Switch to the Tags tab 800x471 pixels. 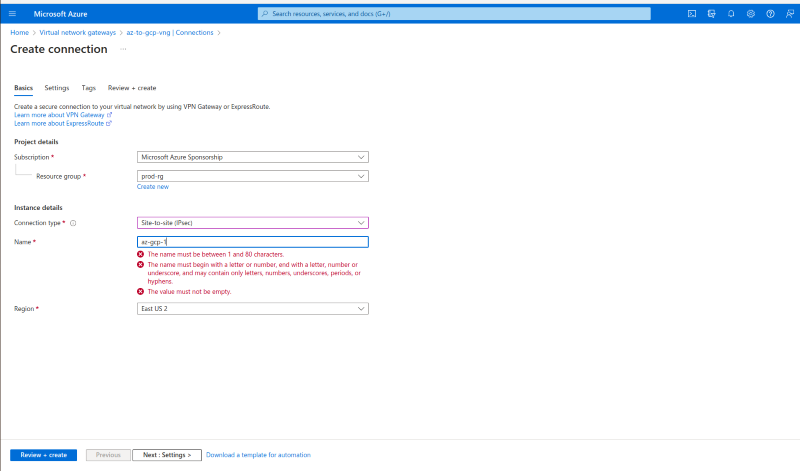coord(89,88)
